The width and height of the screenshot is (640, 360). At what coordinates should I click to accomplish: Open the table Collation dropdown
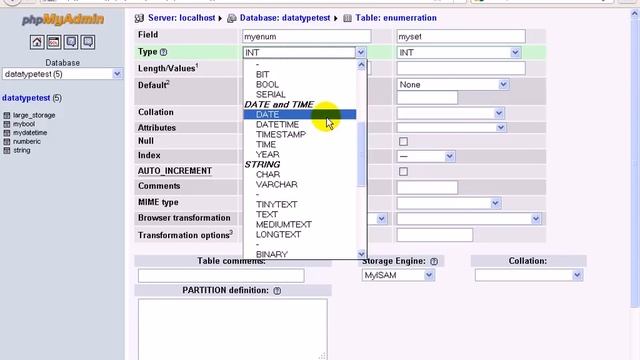[x=529, y=276]
